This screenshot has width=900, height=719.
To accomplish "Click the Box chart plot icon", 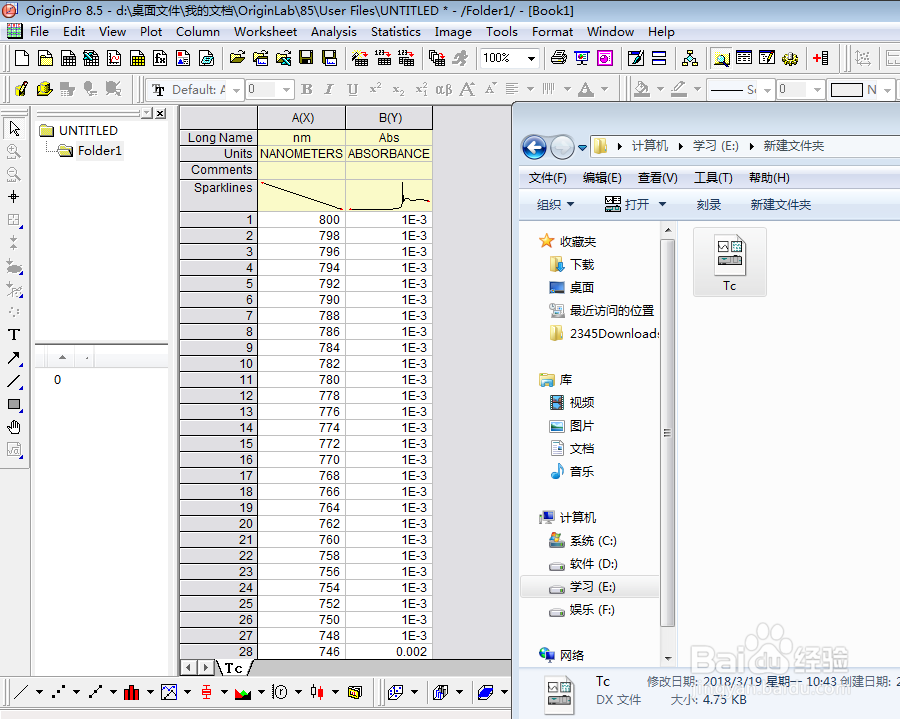I will point(206,692).
